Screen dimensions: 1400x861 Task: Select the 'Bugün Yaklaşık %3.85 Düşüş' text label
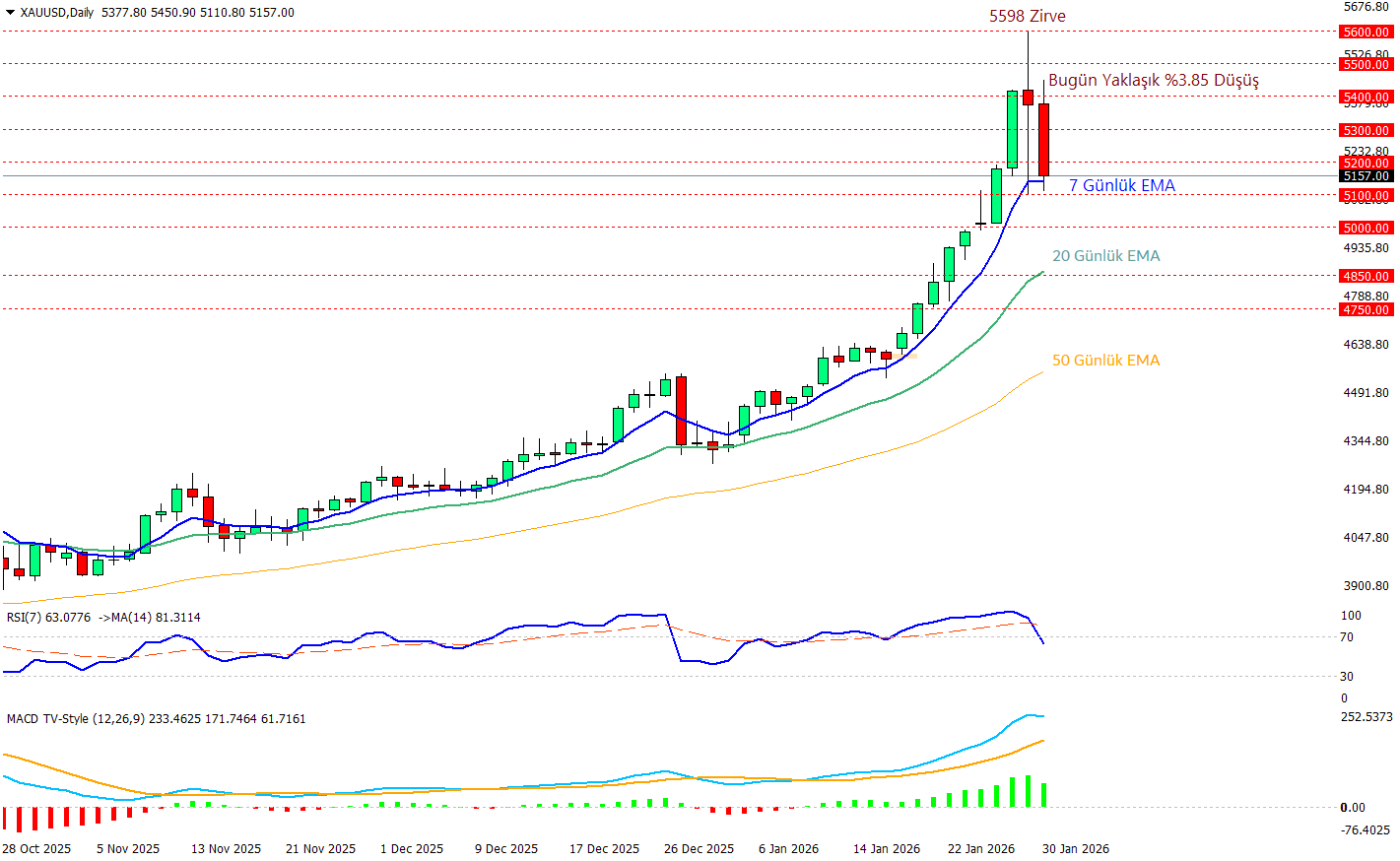tap(1153, 81)
